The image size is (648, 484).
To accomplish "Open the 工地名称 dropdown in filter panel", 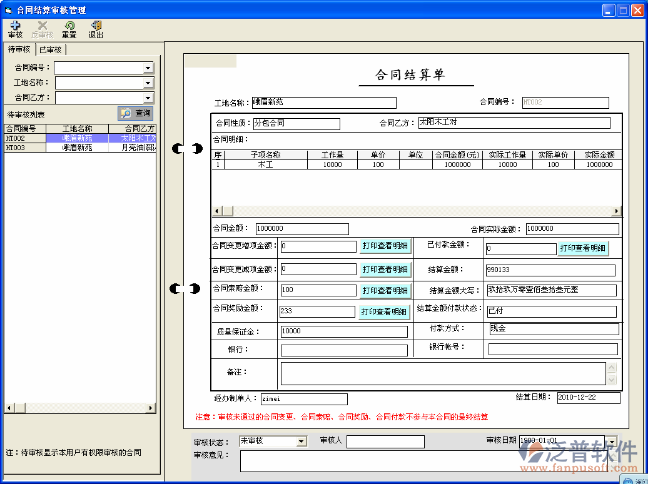I will pyautogui.click(x=148, y=83).
